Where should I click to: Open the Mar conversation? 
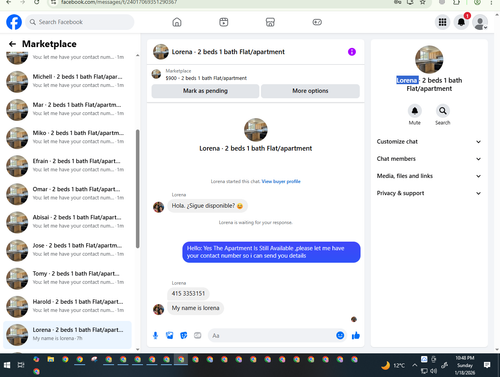(67, 109)
